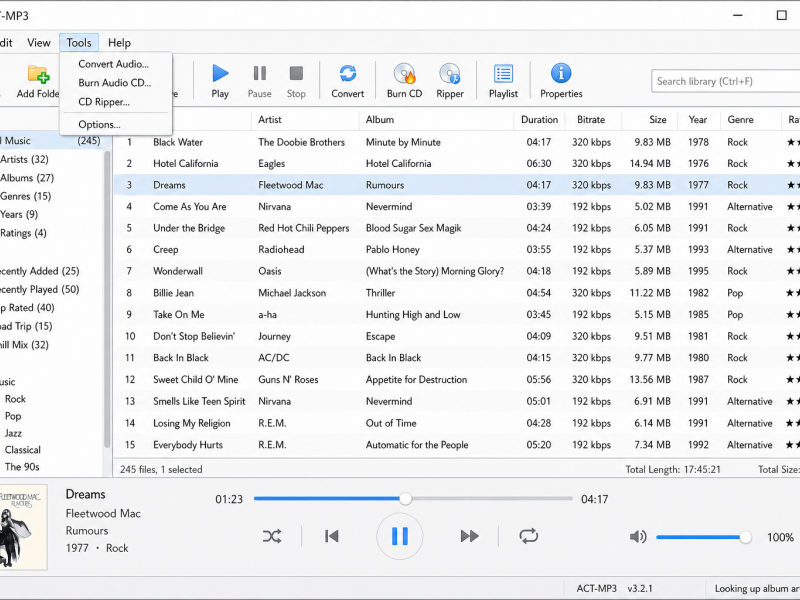Select The 90s folder in sidebar
800x600 pixels.
[22, 467]
